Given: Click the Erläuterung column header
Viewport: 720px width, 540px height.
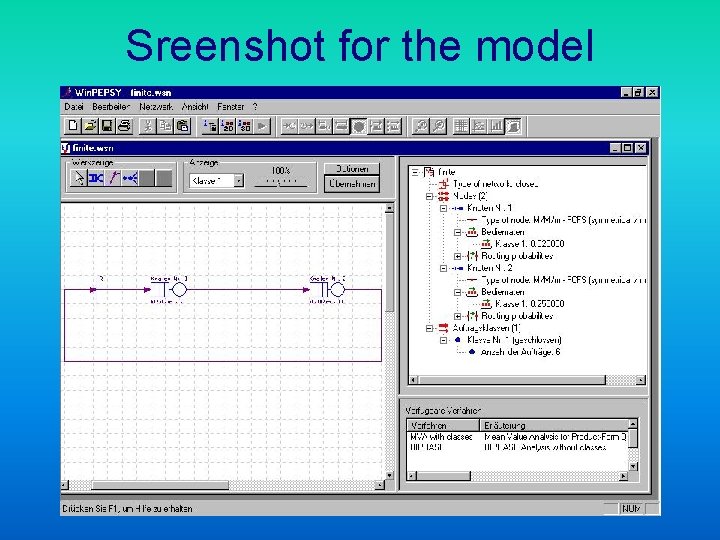Looking at the screenshot, I should point(554,425).
